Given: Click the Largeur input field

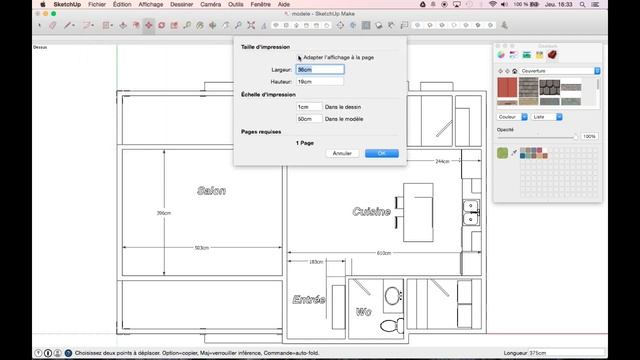Looking at the screenshot, I should click(320, 70).
